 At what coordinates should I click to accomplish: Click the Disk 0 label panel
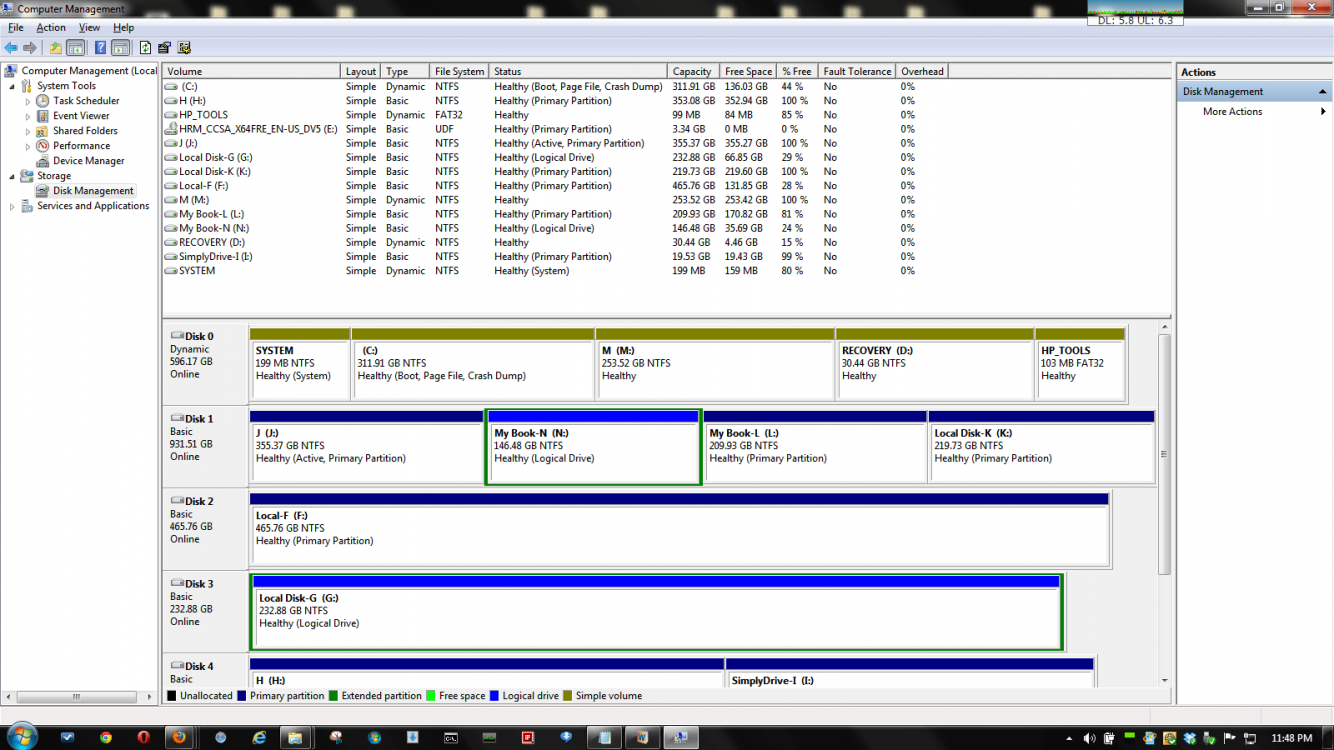(205, 362)
